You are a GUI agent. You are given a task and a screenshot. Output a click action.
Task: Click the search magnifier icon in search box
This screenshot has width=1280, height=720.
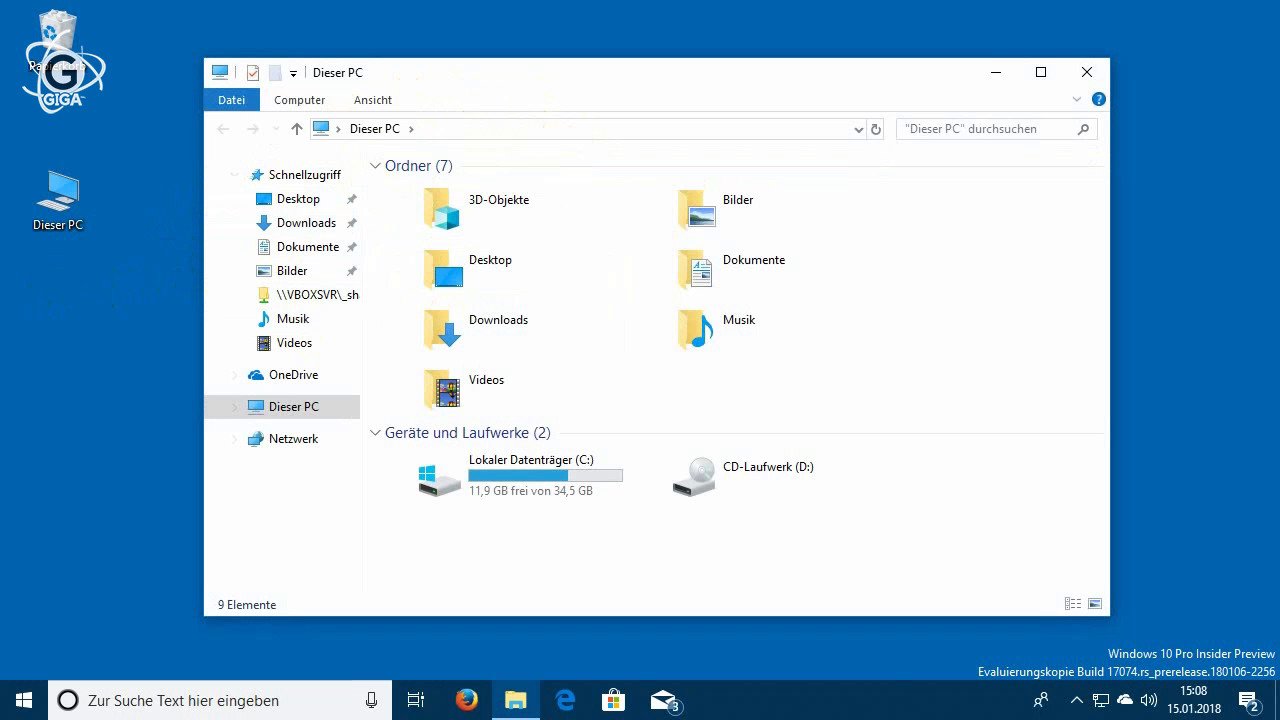pyautogui.click(x=1083, y=129)
